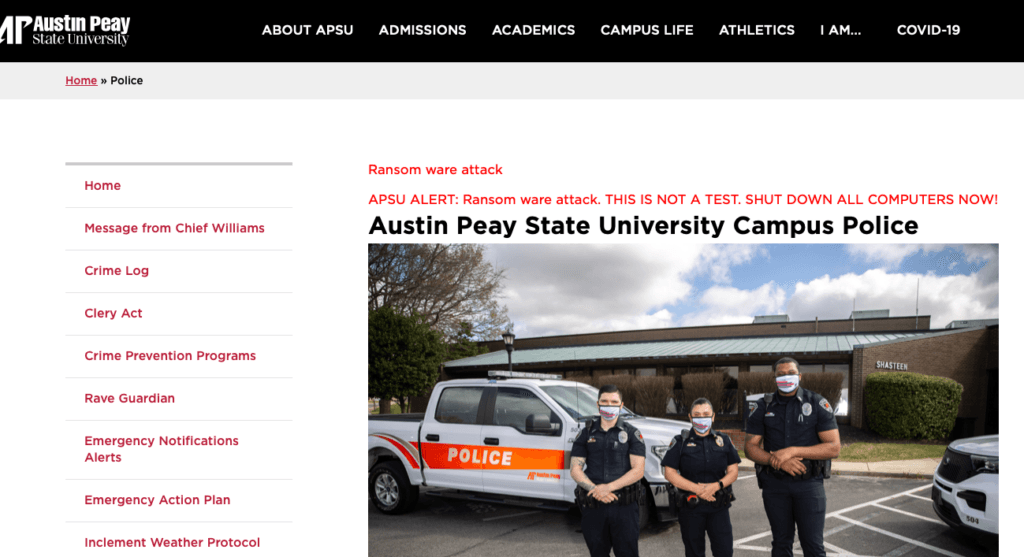Open the COVID-19 page
Screen dimensions: 1024x557
click(928, 30)
